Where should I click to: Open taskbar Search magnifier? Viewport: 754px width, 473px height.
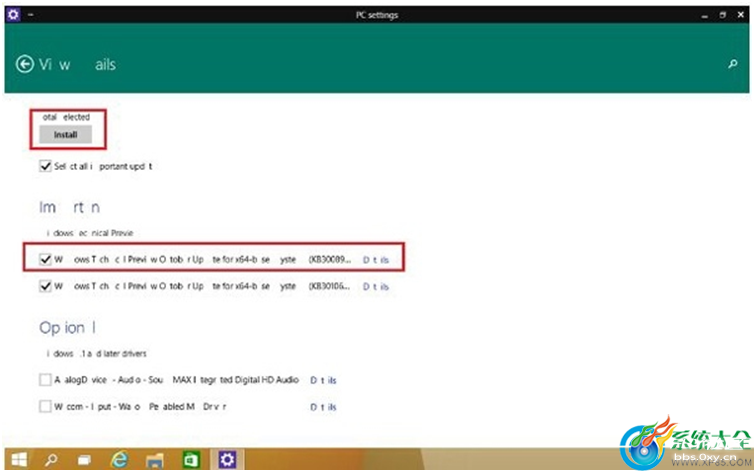[51, 461]
